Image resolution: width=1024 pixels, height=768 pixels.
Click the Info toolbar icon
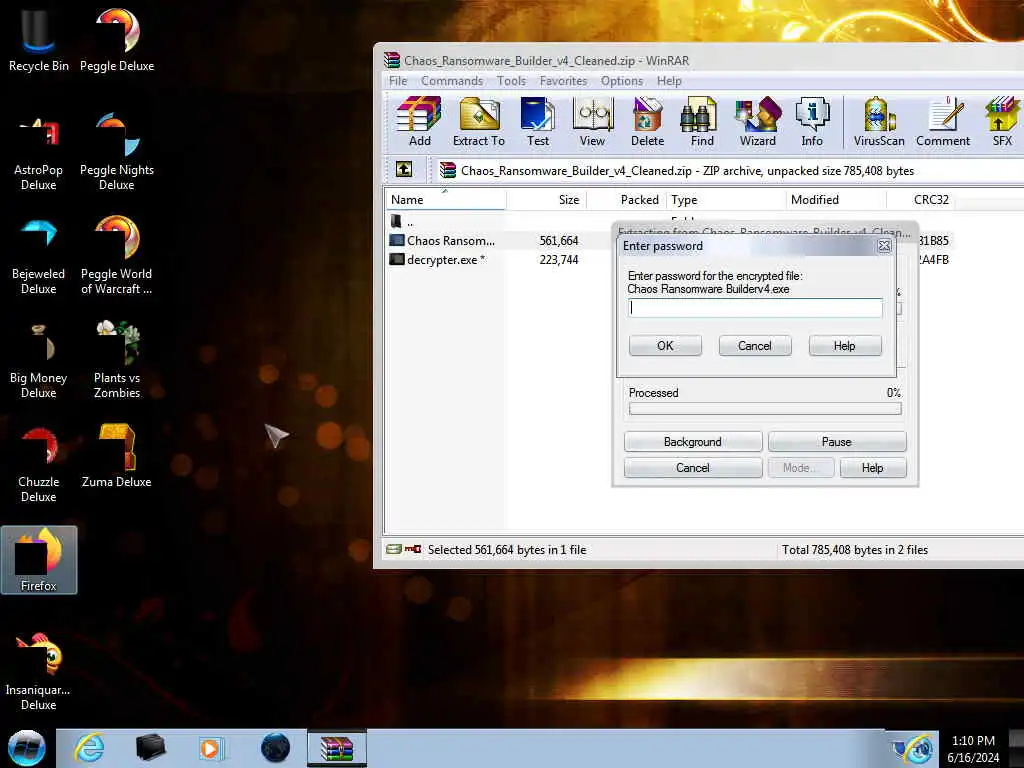pyautogui.click(x=812, y=121)
